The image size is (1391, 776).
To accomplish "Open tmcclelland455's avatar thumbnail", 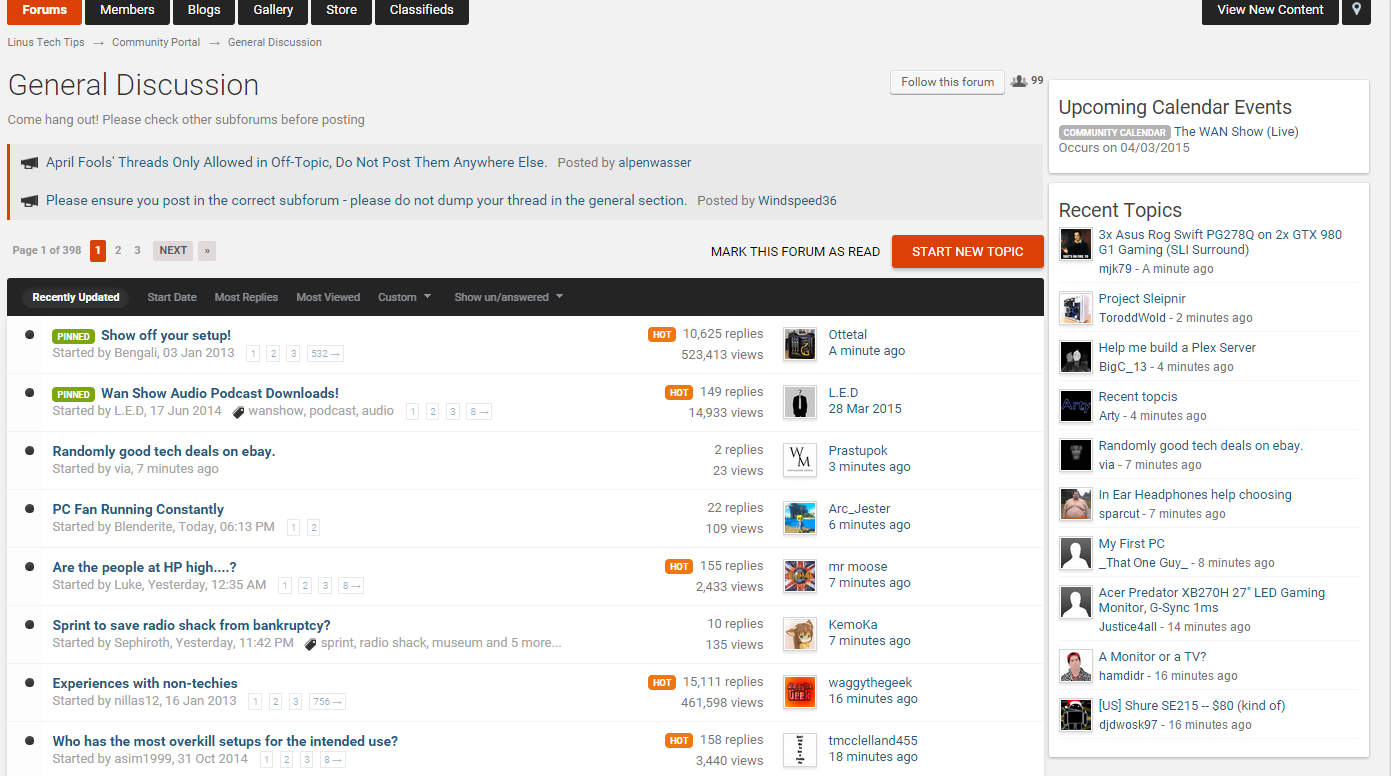I will [800, 750].
